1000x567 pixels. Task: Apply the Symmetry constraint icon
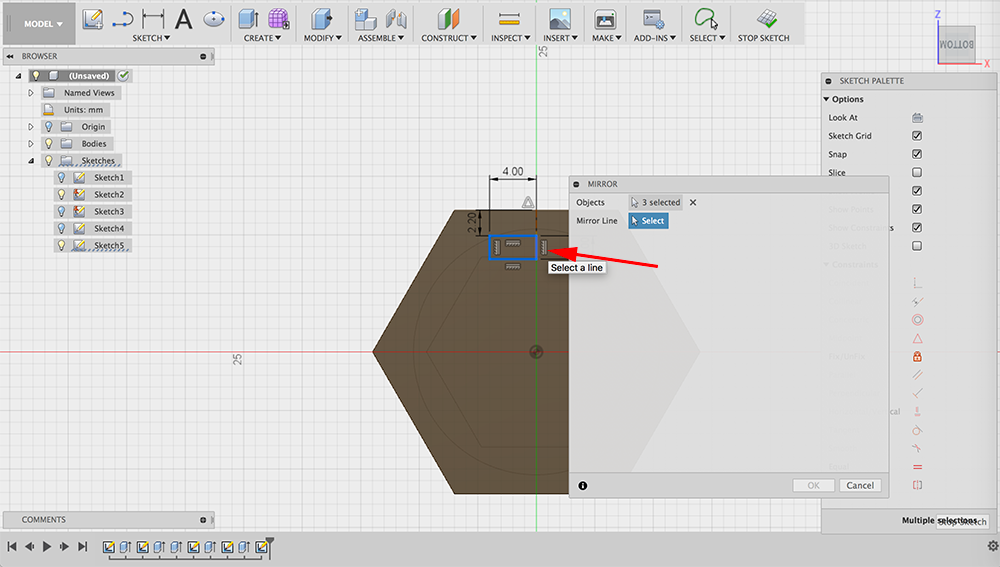917,485
